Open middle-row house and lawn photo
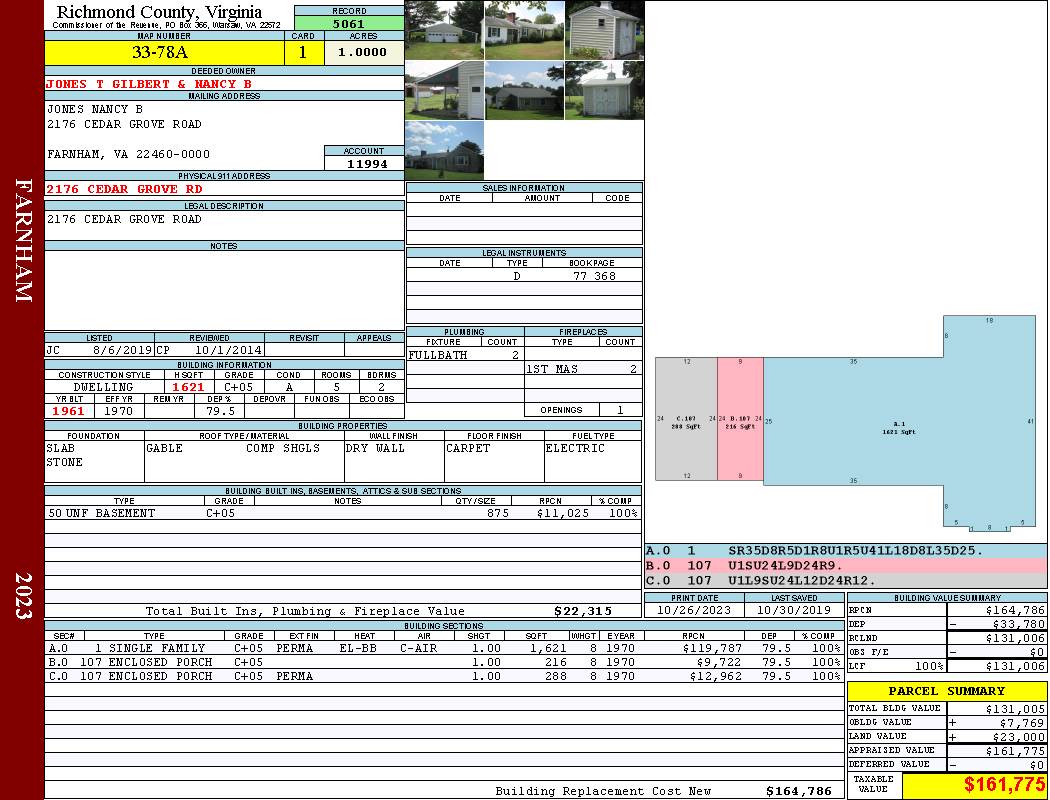The width and height of the screenshot is (1050, 800). [524, 90]
